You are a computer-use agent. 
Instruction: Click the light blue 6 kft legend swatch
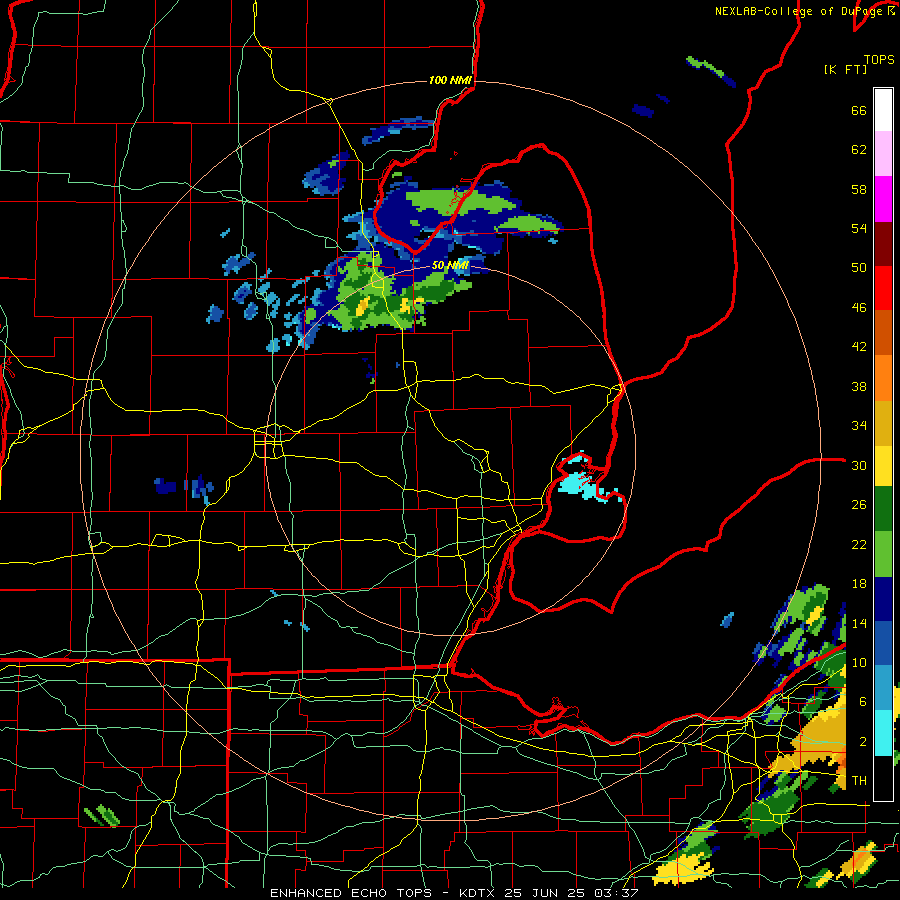click(883, 688)
